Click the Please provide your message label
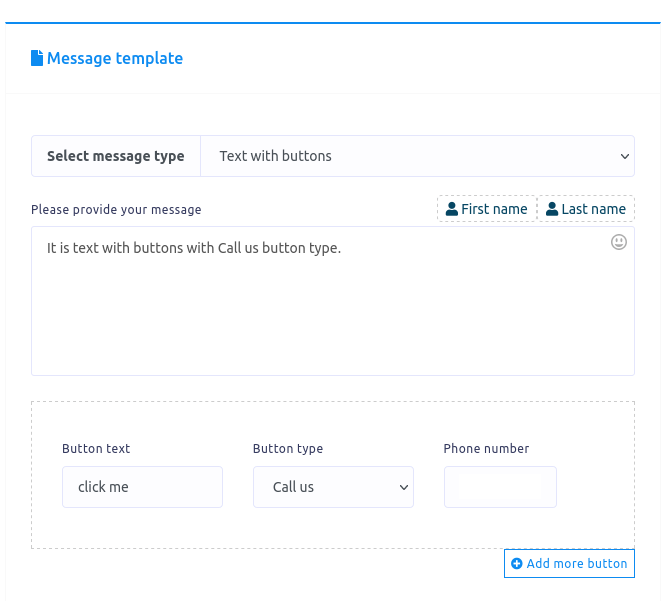 click(116, 210)
